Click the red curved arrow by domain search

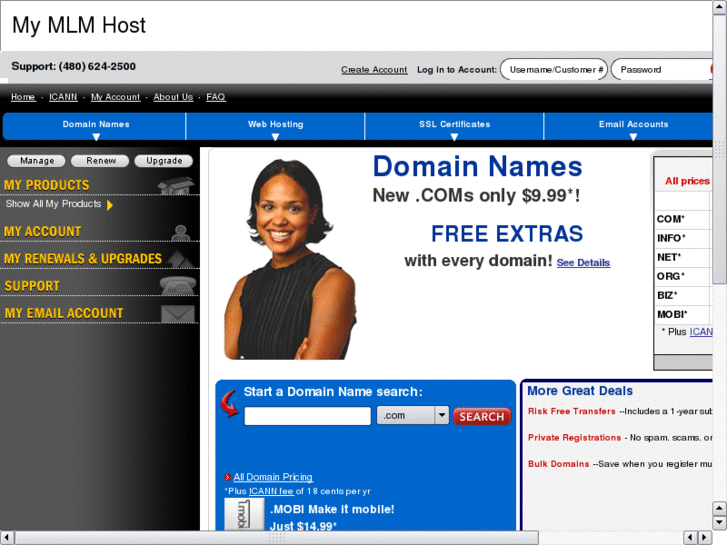tap(229, 403)
